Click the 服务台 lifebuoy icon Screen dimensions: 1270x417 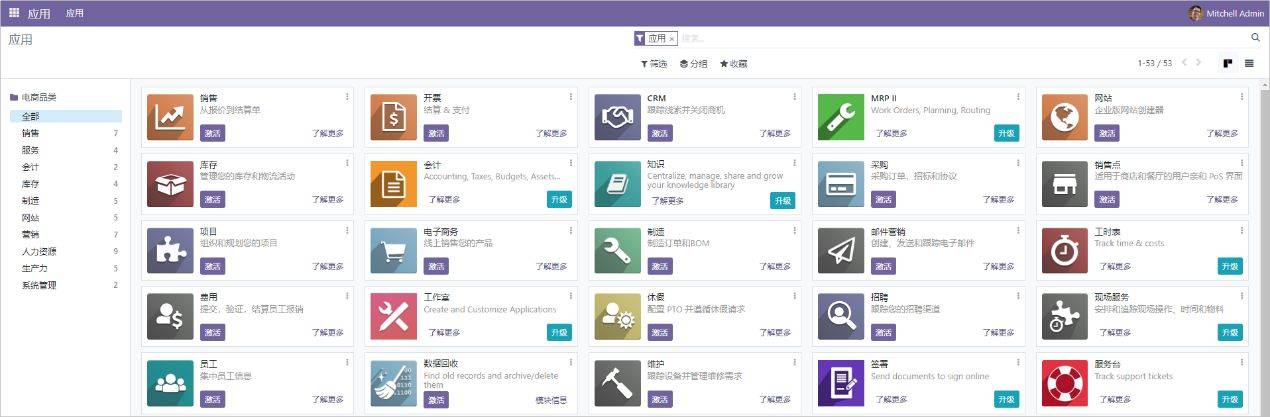pos(1065,384)
